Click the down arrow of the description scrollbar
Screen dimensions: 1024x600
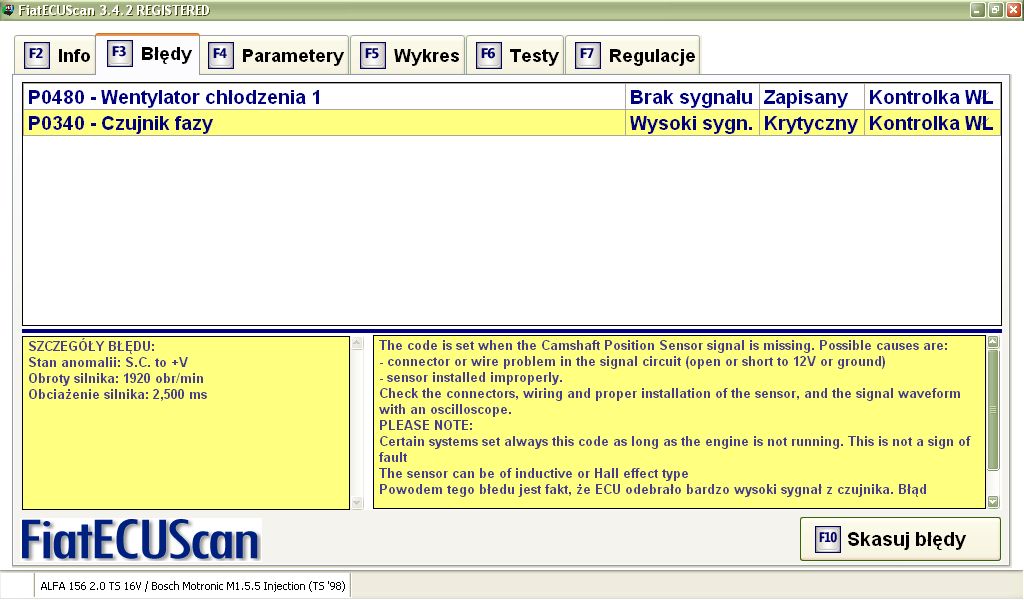(993, 501)
